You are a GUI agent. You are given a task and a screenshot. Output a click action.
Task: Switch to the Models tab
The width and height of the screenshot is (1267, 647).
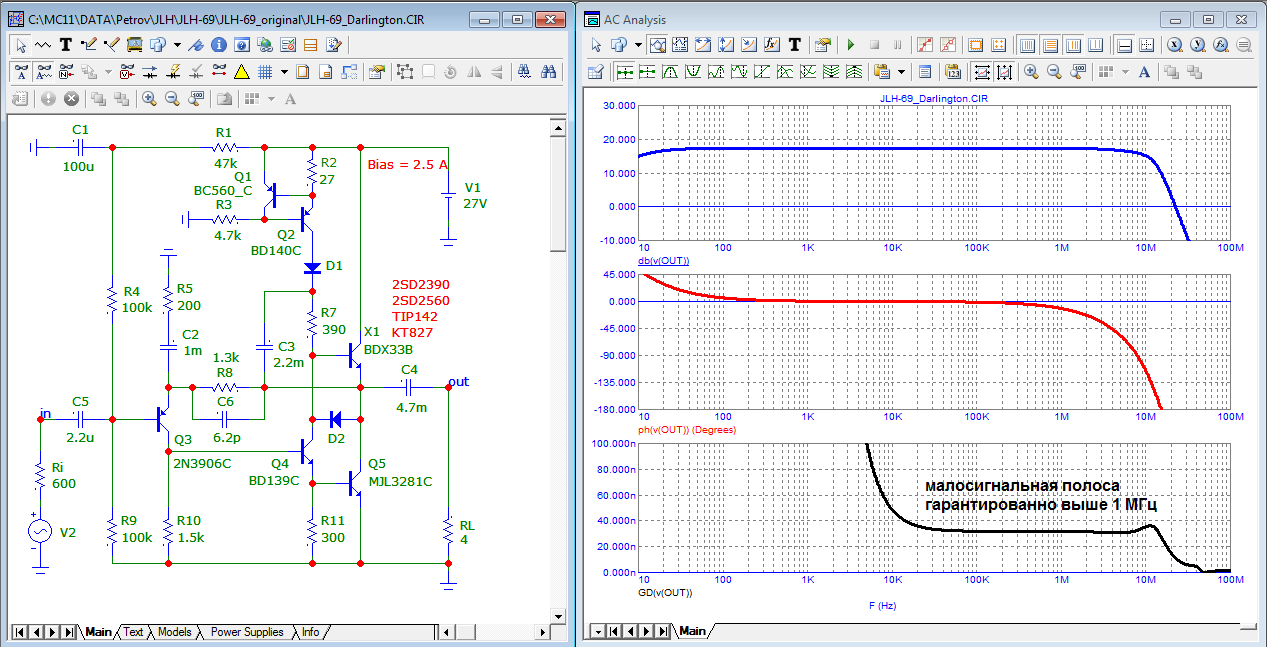(174, 632)
